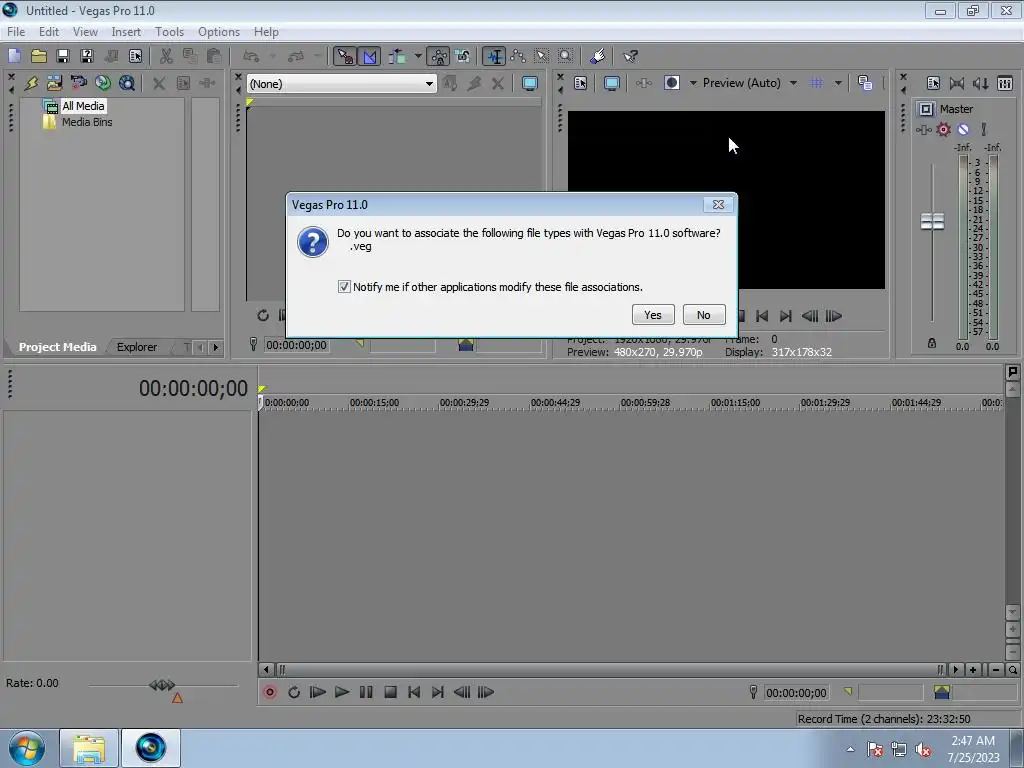The width and height of the screenshot is (1024, 768).
Task: Switch to Project Media tab
Action: click(x=57, y=347)
